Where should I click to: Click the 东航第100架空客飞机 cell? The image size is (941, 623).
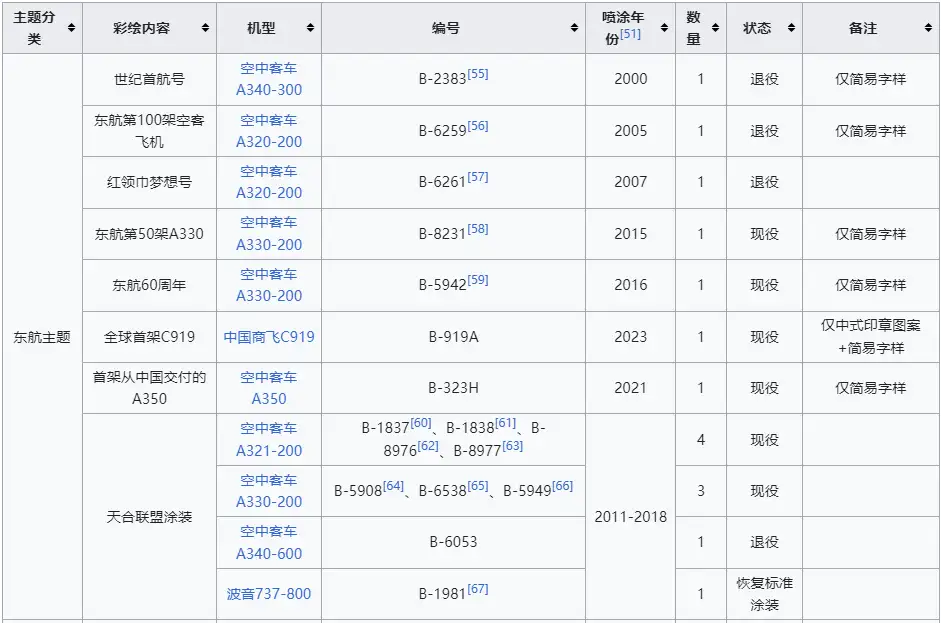149,131
